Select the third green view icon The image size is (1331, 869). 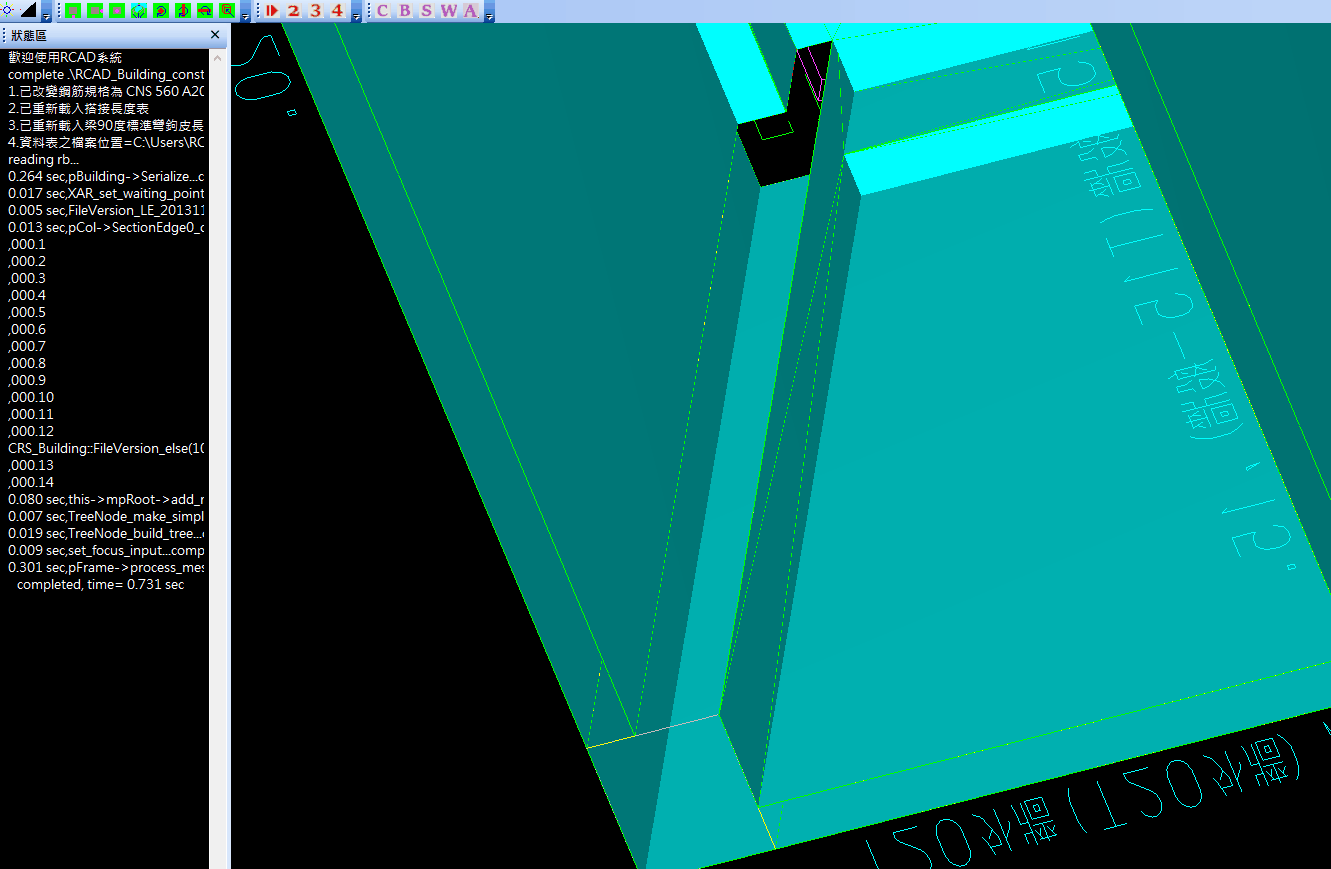point(117,10)
